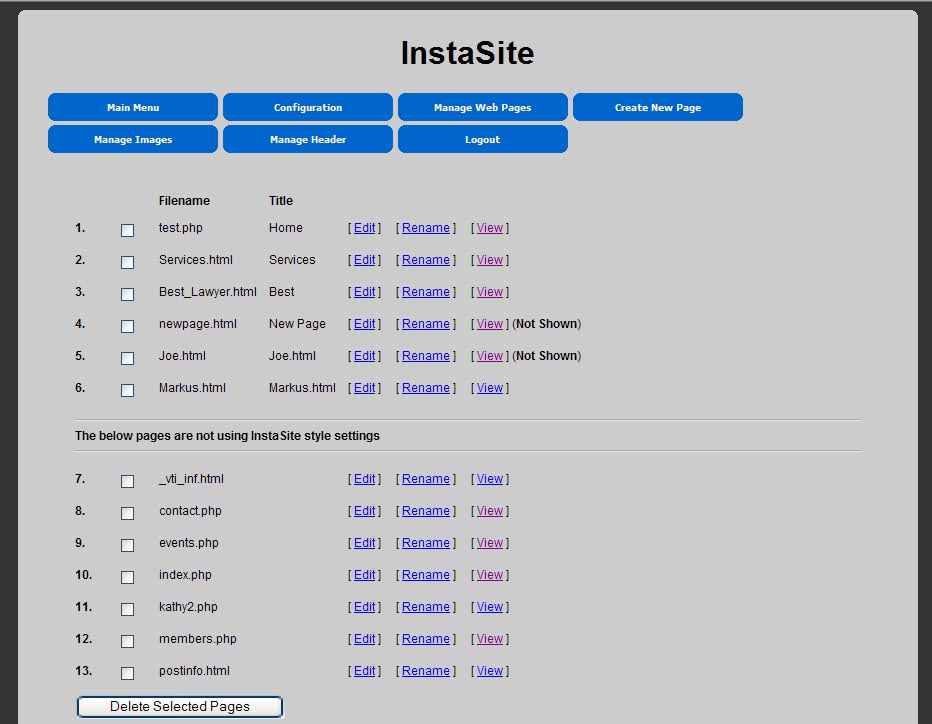Edit kathy2.php
The image size is (932, 724).
point(364,607)
